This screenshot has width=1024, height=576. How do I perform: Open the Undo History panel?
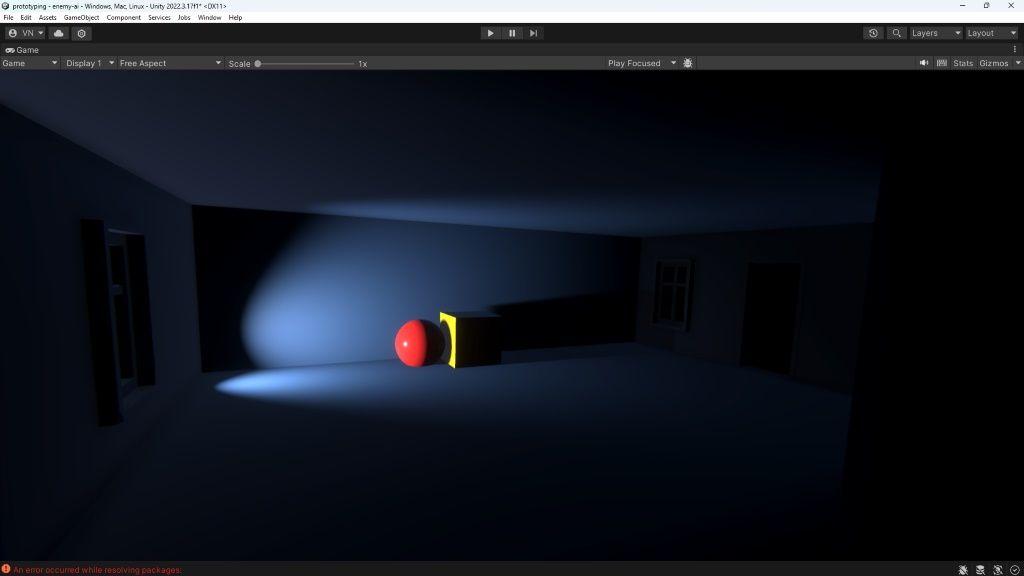click(x=873, y=32)
